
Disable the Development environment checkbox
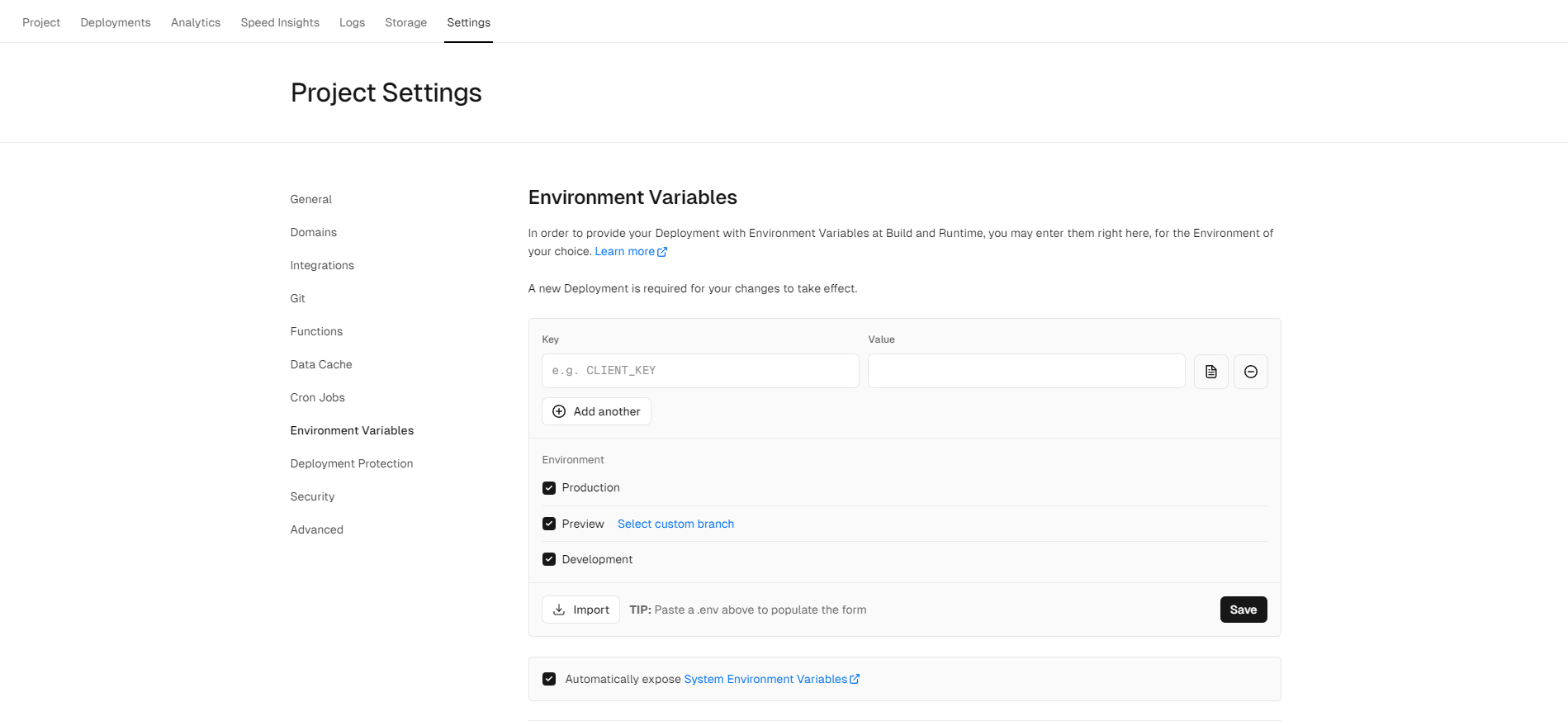pos(549,559)
